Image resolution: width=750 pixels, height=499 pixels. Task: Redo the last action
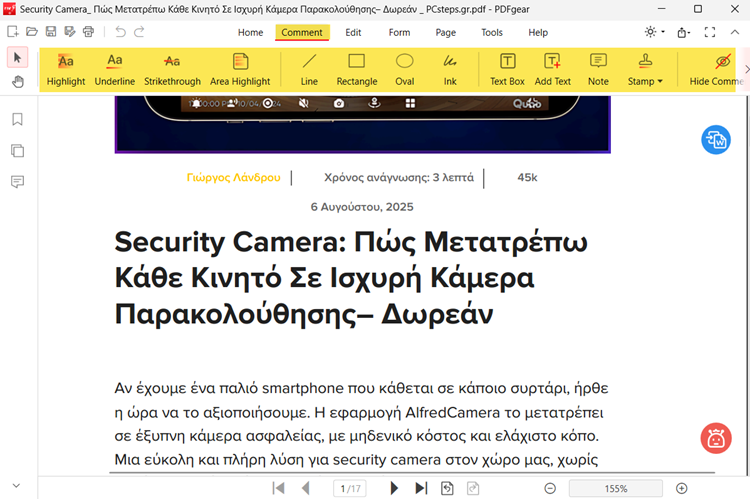[x=139, y=32]
